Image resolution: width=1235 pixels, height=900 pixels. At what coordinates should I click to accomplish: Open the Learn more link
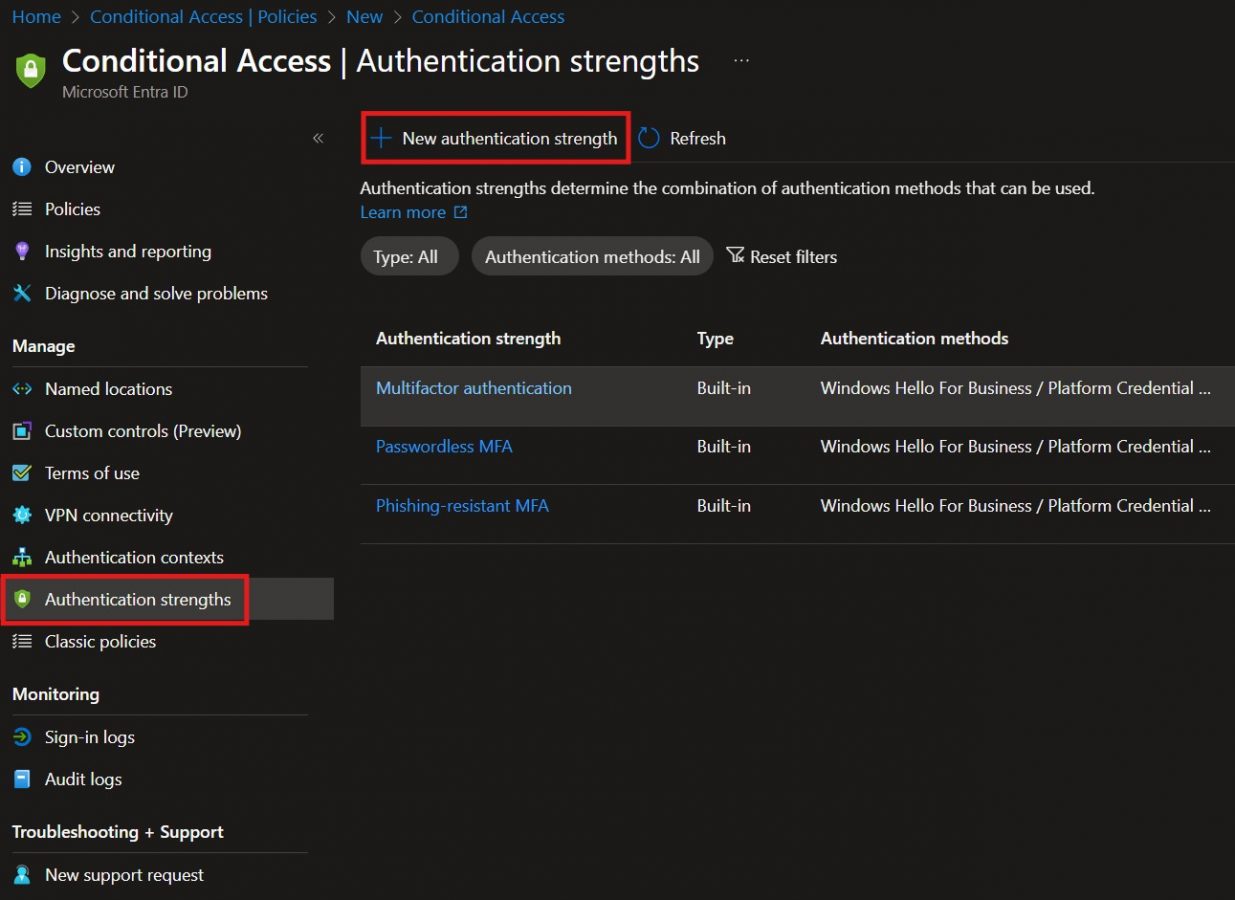(403, 212)
